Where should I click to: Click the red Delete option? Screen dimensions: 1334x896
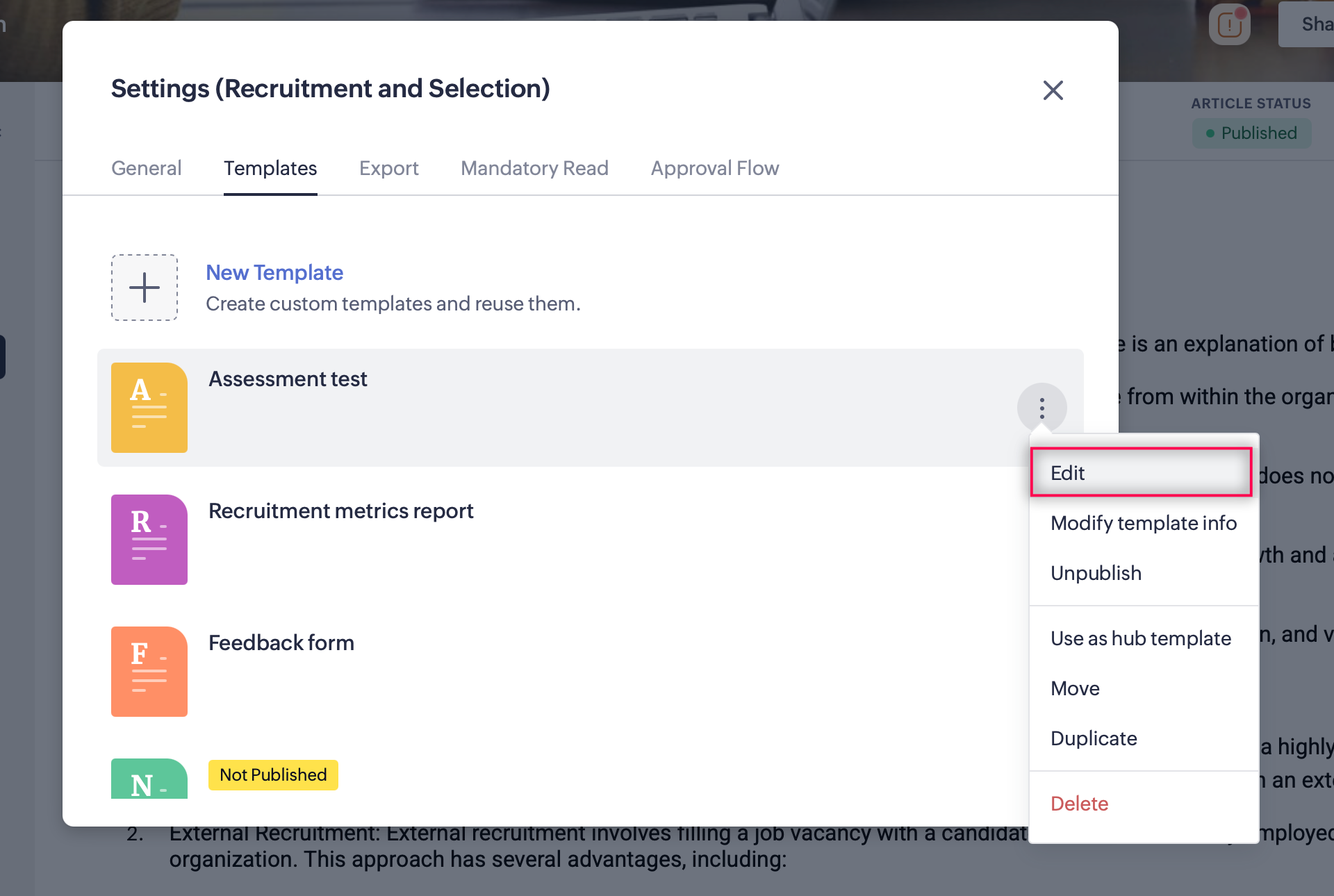[x=1079, y=804]
